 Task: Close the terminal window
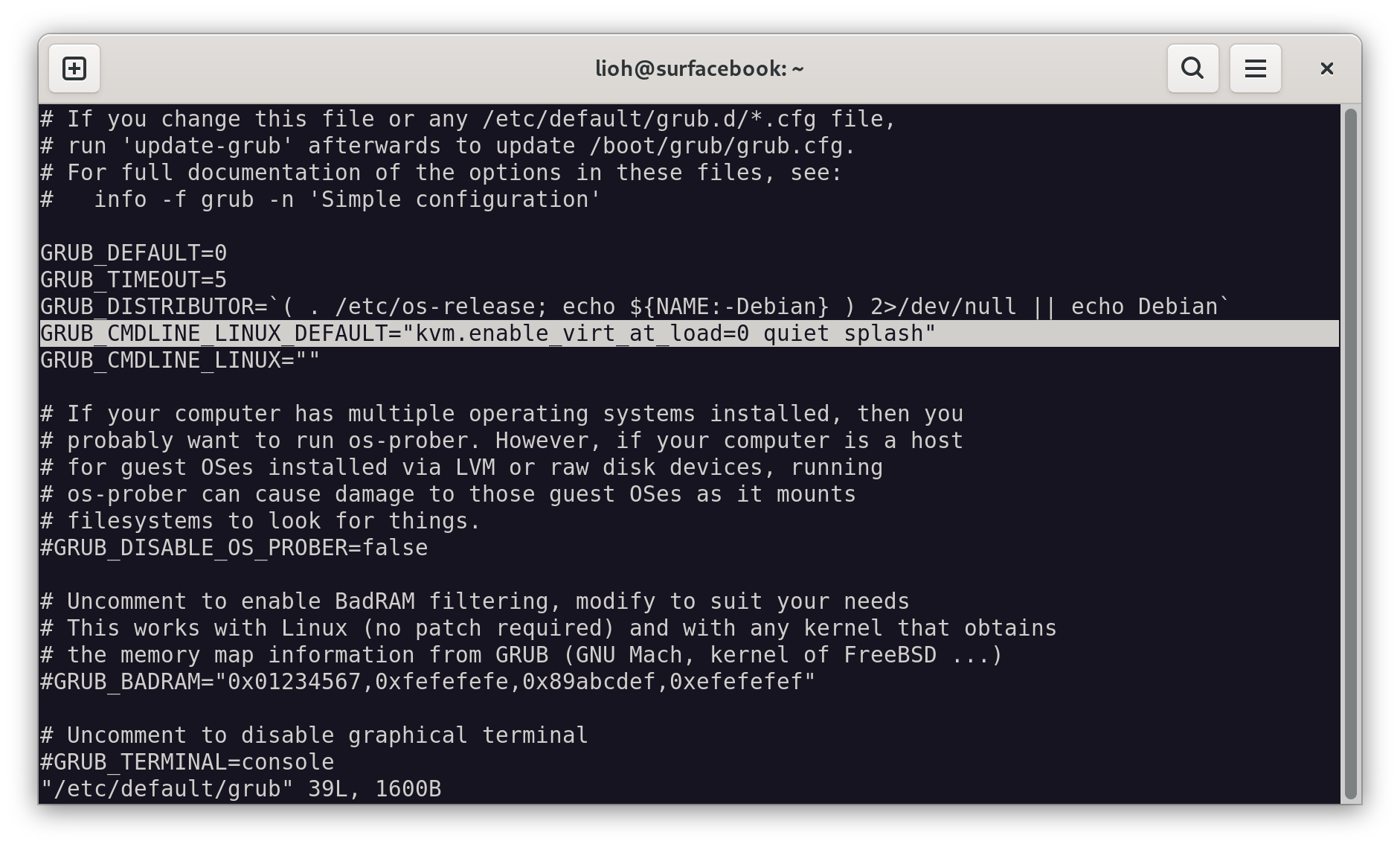tap(1326, 68)
